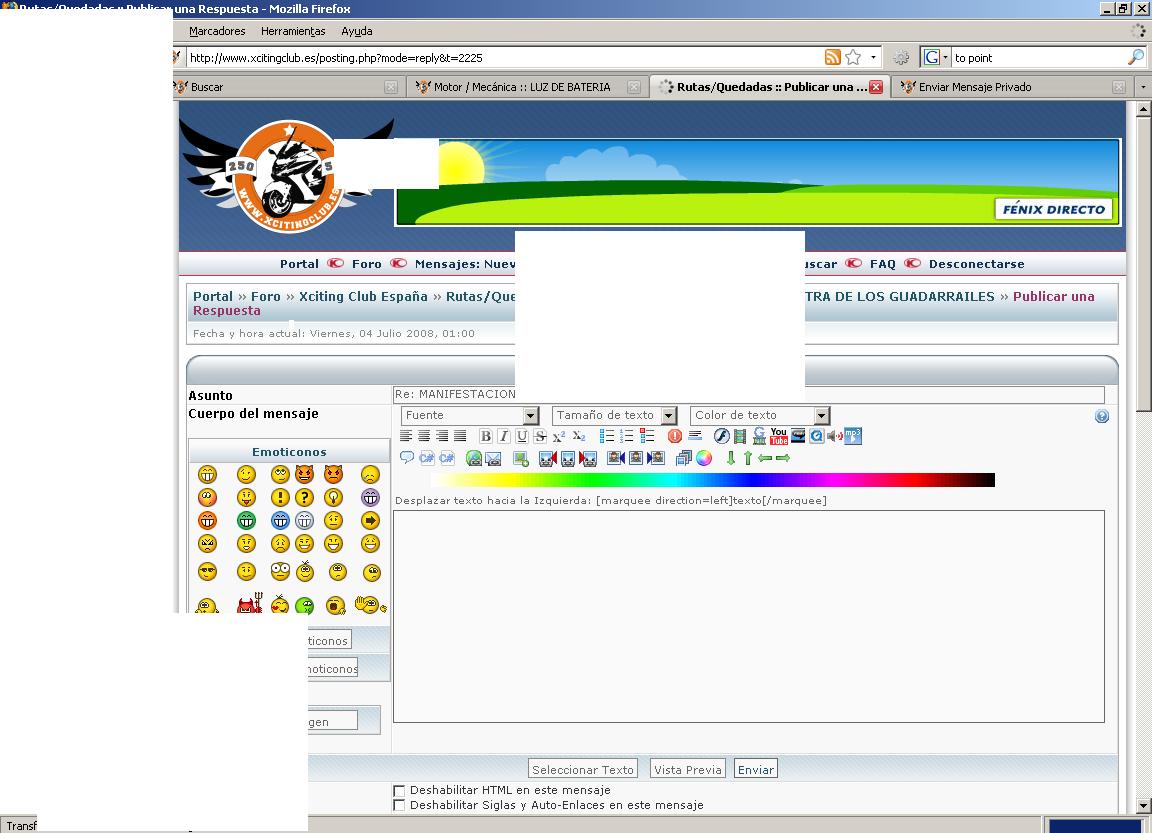
Task: Switch to the Buscar tab
Action: pyautogui.click(x=287, y=87)
